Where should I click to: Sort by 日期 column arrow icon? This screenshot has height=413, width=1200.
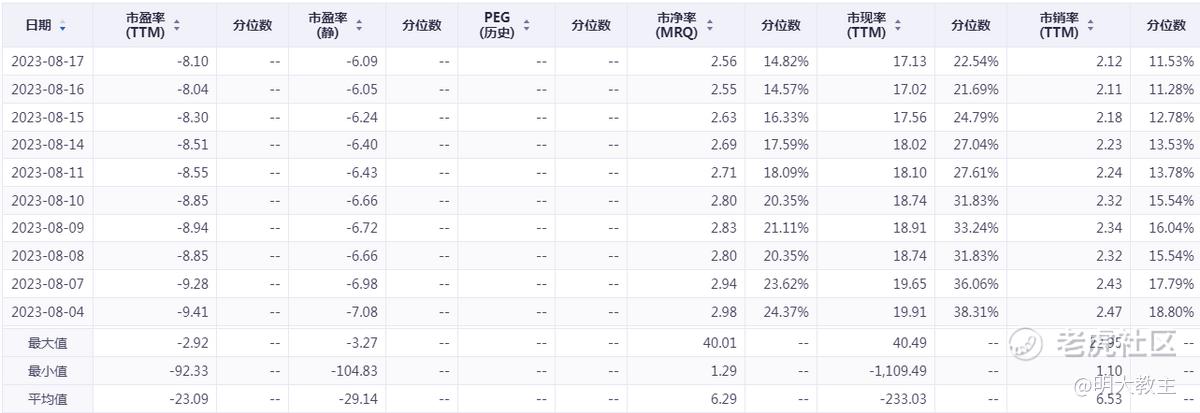63,26
